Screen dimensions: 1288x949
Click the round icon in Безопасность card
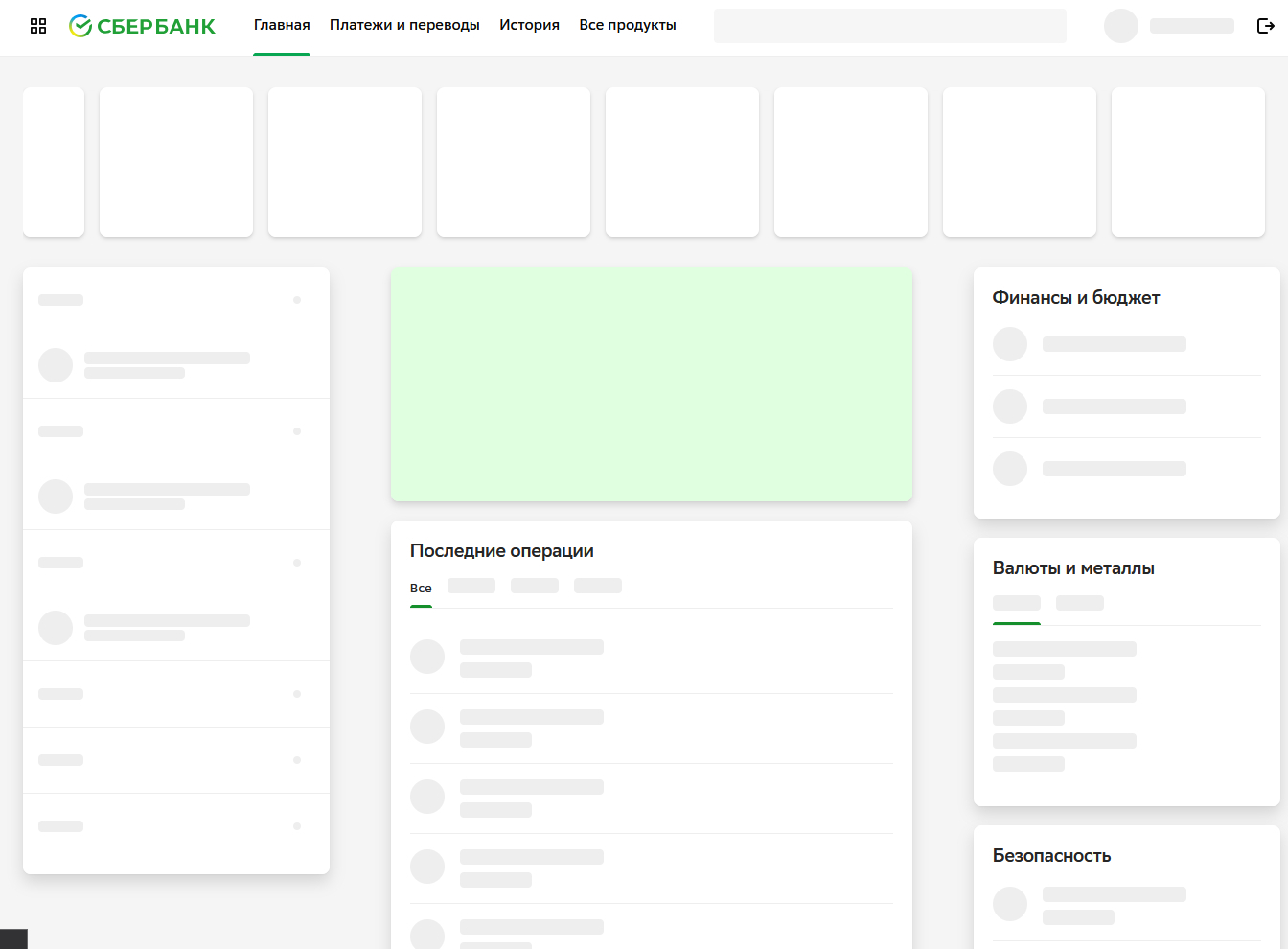tap(1010, 904)
